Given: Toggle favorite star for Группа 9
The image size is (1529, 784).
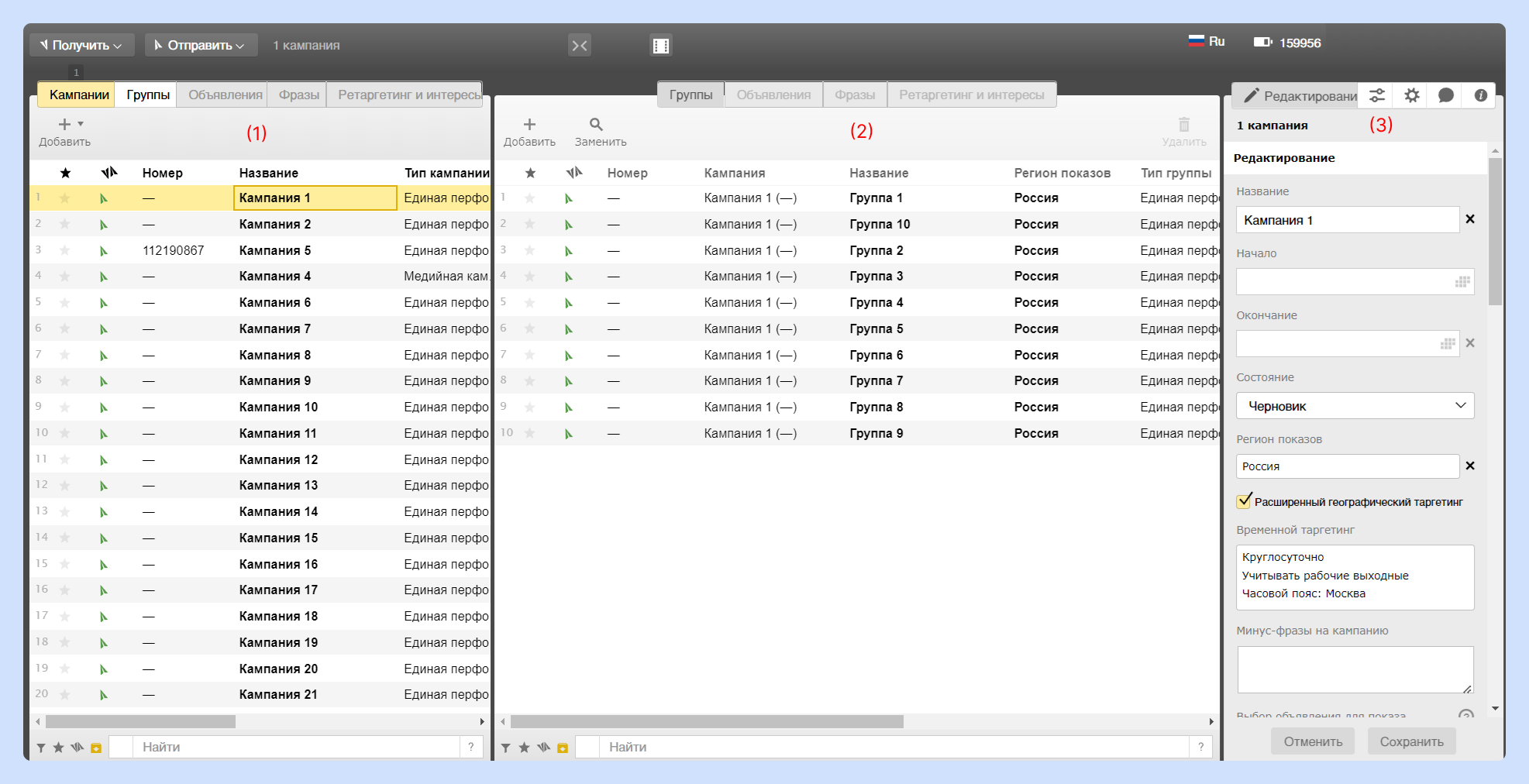Looking at the screenshot, I should [x=530, y=434].
